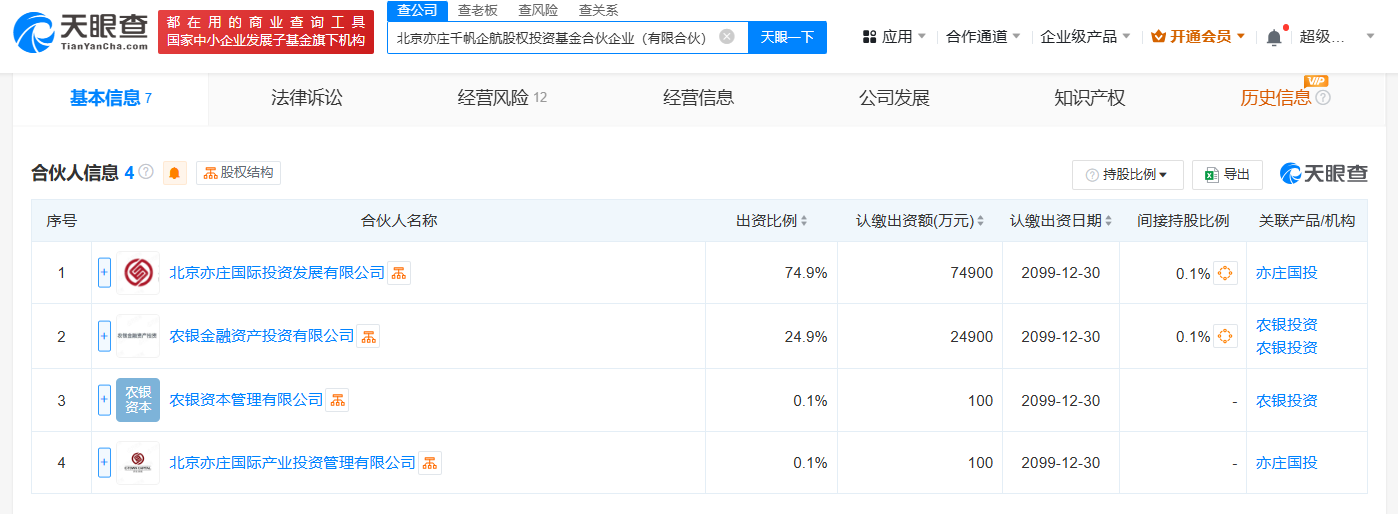Screen dimensions: 1398x514
Task: Open equity structure icon for 农银金融资产投资有限公司
Action: pyautogui.click(x=368, y=337)
